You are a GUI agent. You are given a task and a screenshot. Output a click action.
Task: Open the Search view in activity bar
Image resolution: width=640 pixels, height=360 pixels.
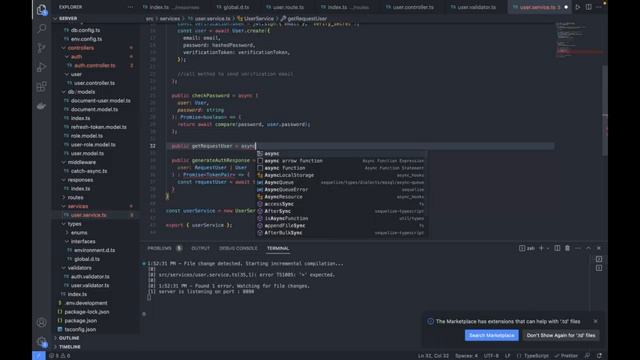(42, 28)
